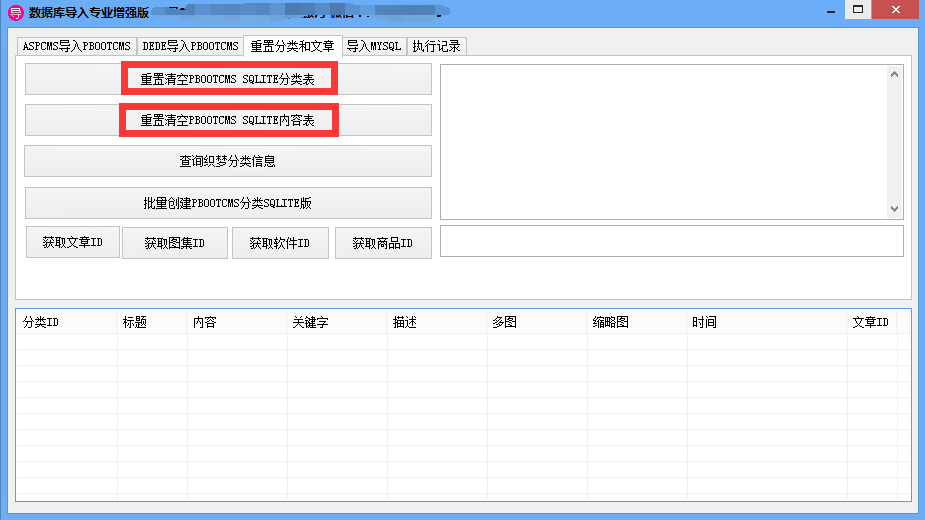Click the 分类ID column header
The height and width of the screenshot is (520, 925).
point(66,322)
